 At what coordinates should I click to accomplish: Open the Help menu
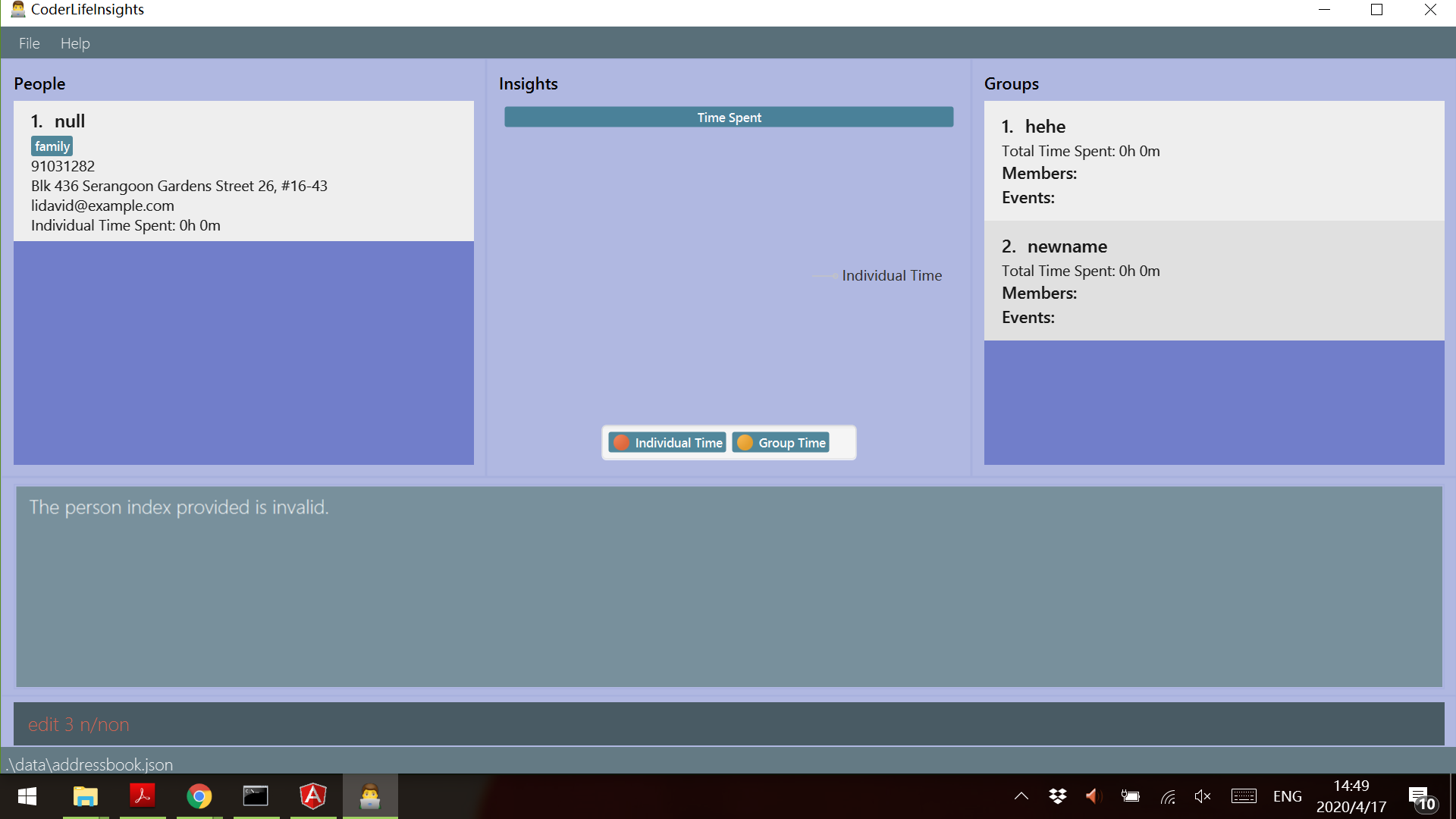(x=75, y=43)
